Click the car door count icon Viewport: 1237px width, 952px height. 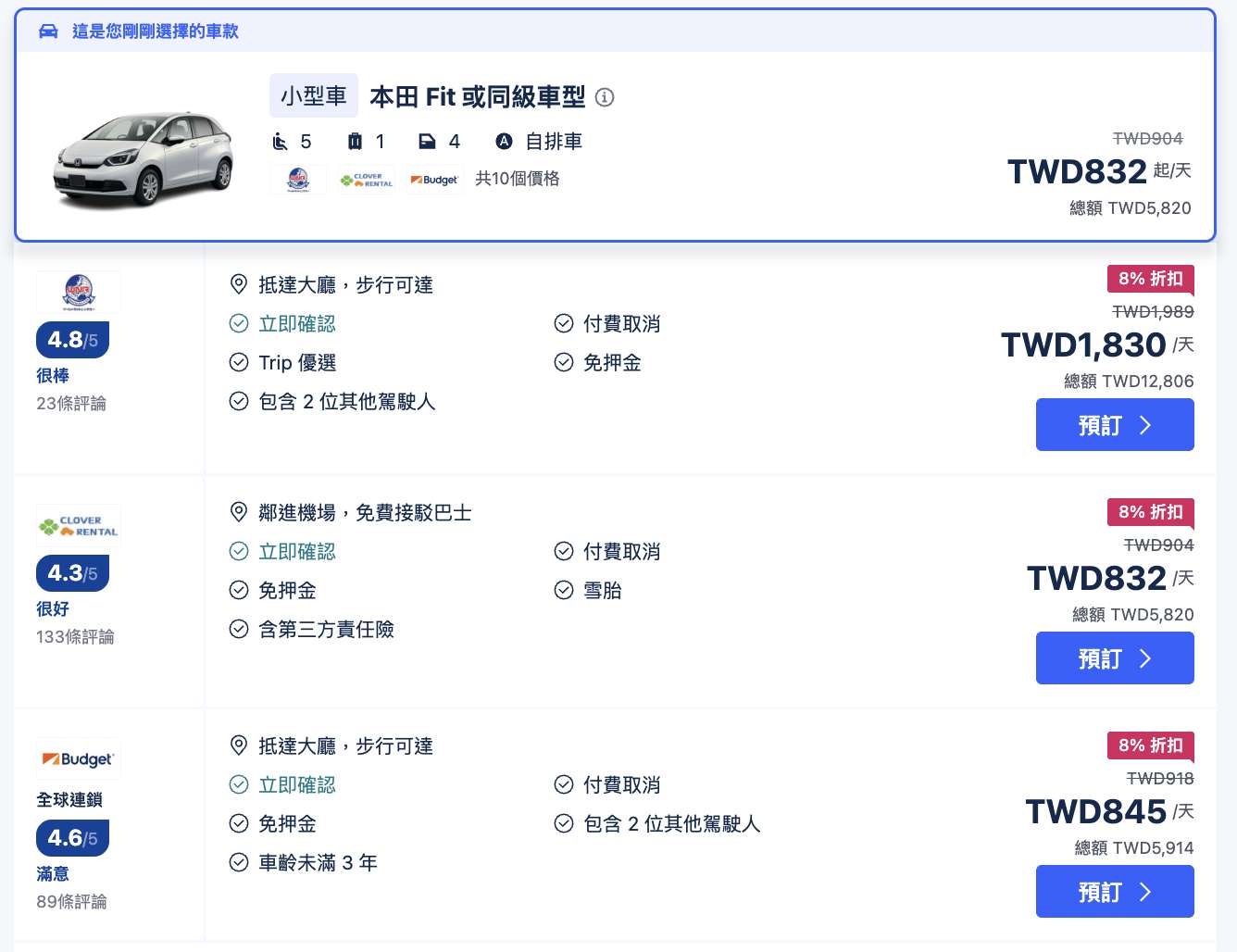click(x=427, y=142)
